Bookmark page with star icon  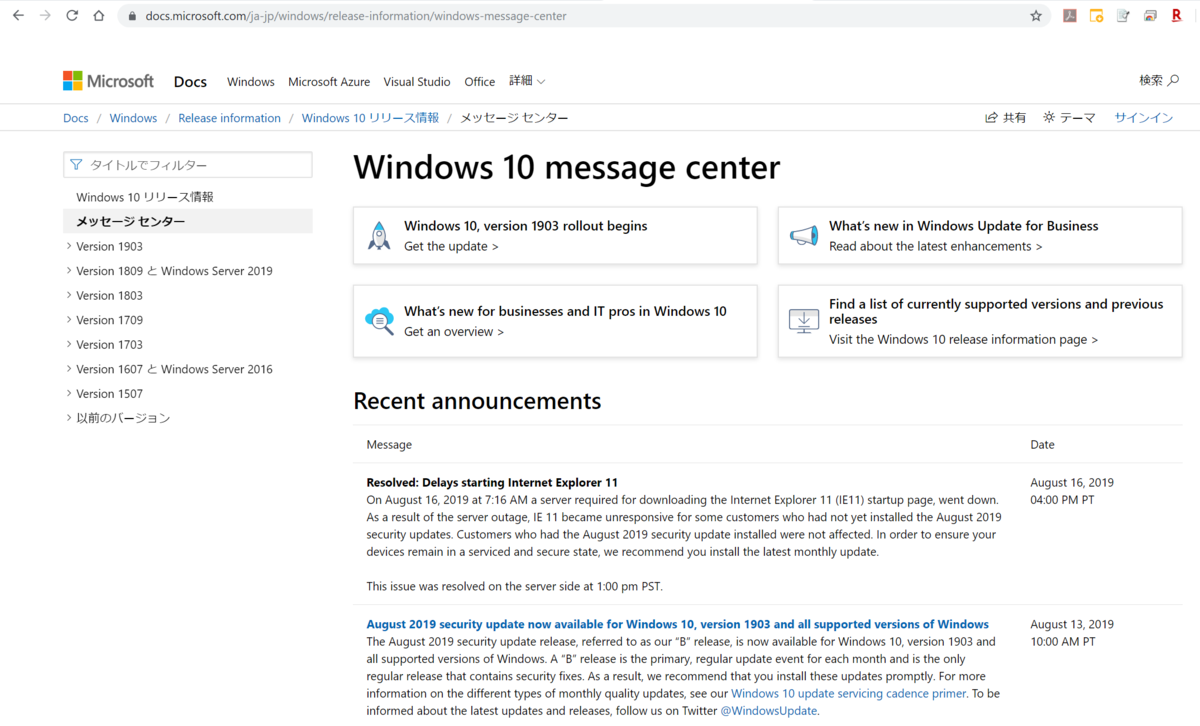(1036, 16)
